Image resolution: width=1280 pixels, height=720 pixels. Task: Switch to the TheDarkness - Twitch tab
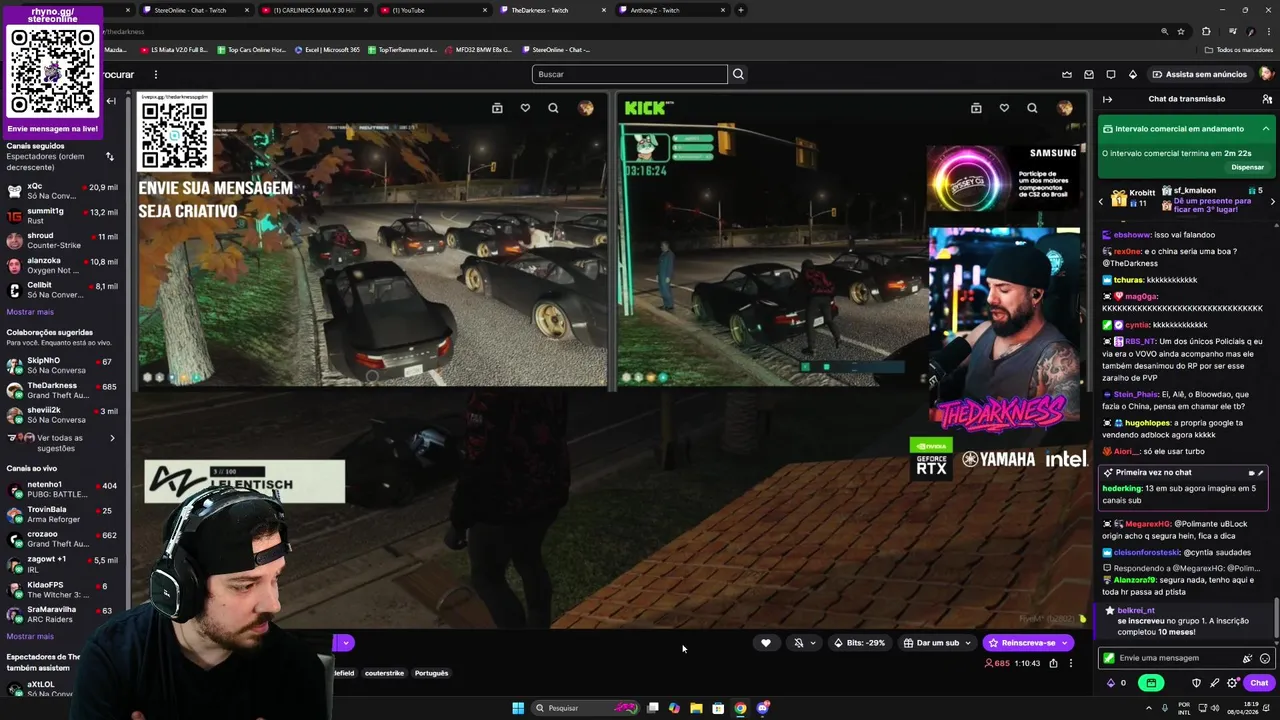553,10
